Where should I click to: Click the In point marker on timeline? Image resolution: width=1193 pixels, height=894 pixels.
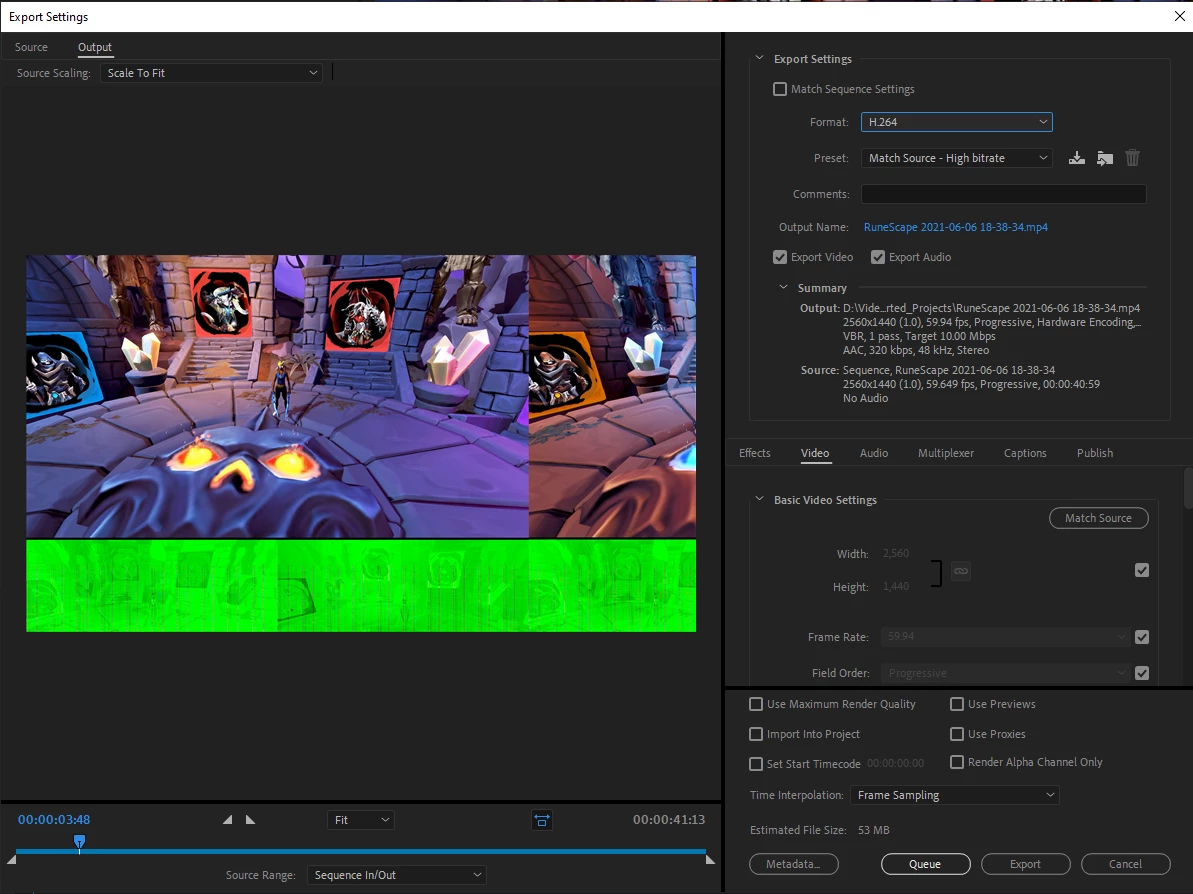(11, 859)
